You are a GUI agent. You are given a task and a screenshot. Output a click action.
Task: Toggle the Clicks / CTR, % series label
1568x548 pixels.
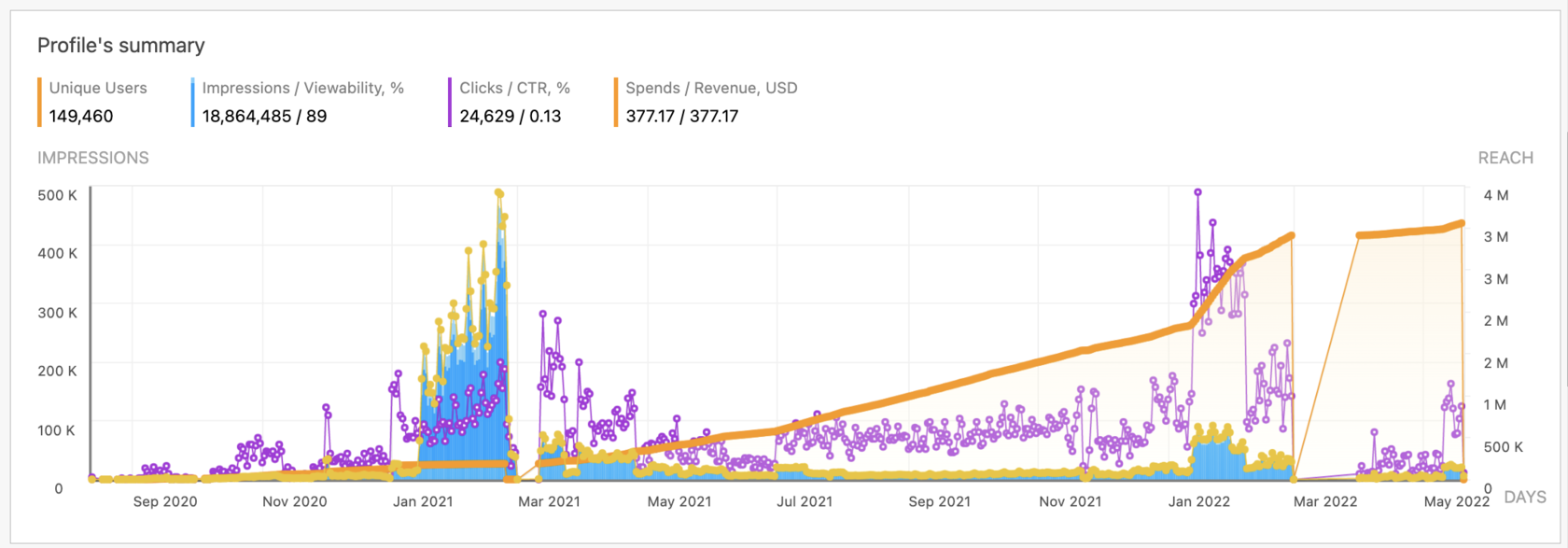[x=514, y=88]
